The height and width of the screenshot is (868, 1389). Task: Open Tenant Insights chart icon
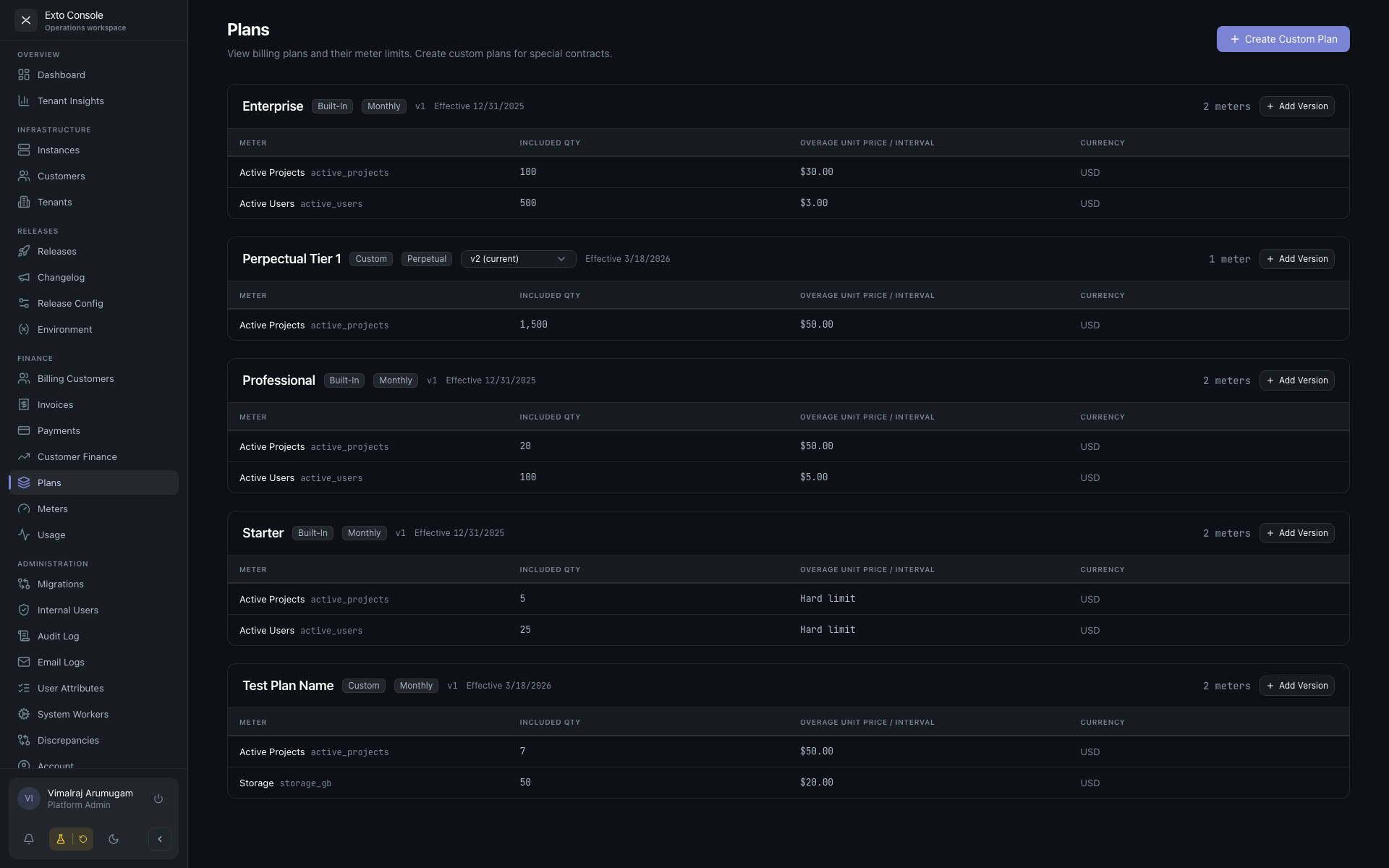point(24,101)
